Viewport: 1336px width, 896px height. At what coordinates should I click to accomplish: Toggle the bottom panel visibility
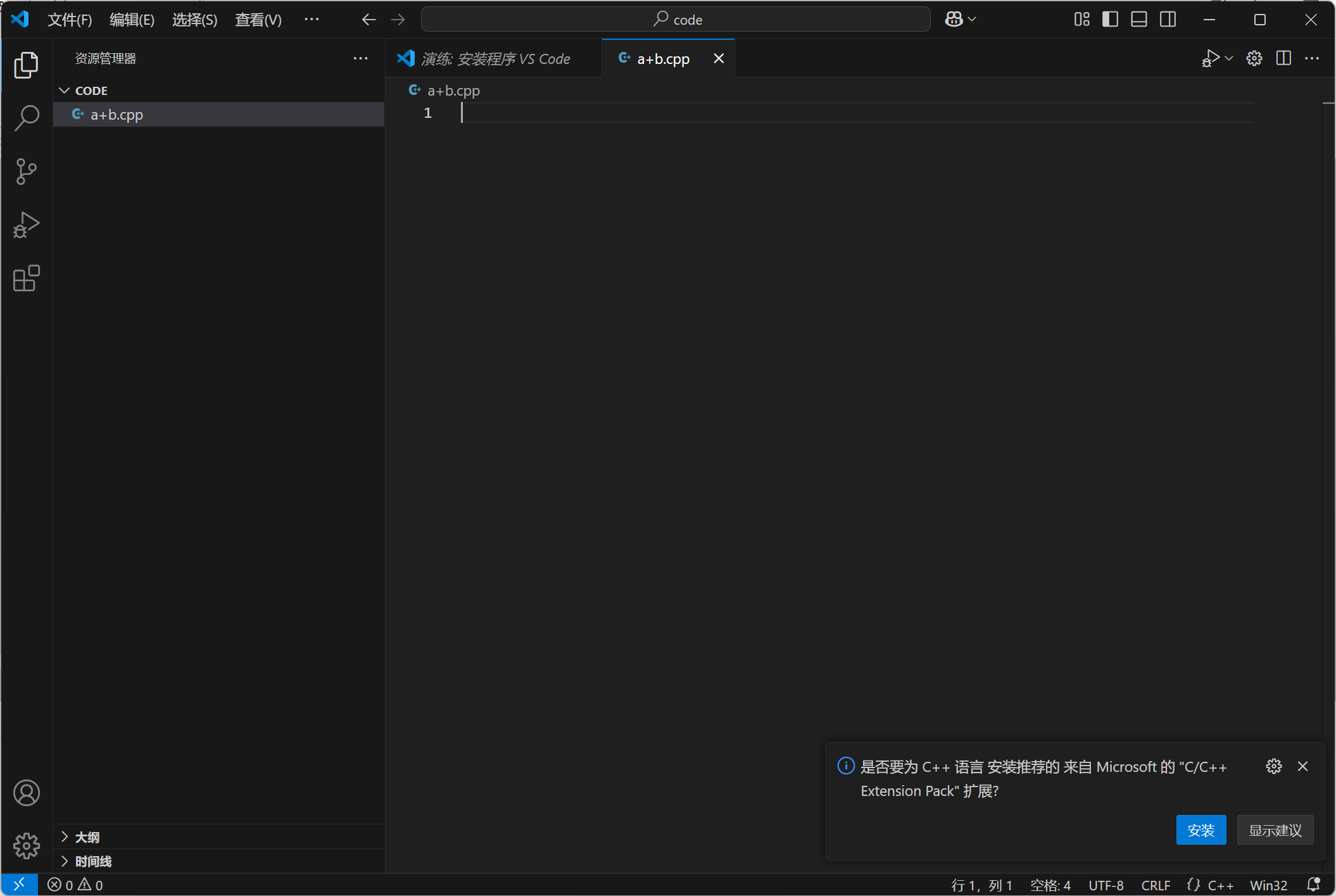1139,20
